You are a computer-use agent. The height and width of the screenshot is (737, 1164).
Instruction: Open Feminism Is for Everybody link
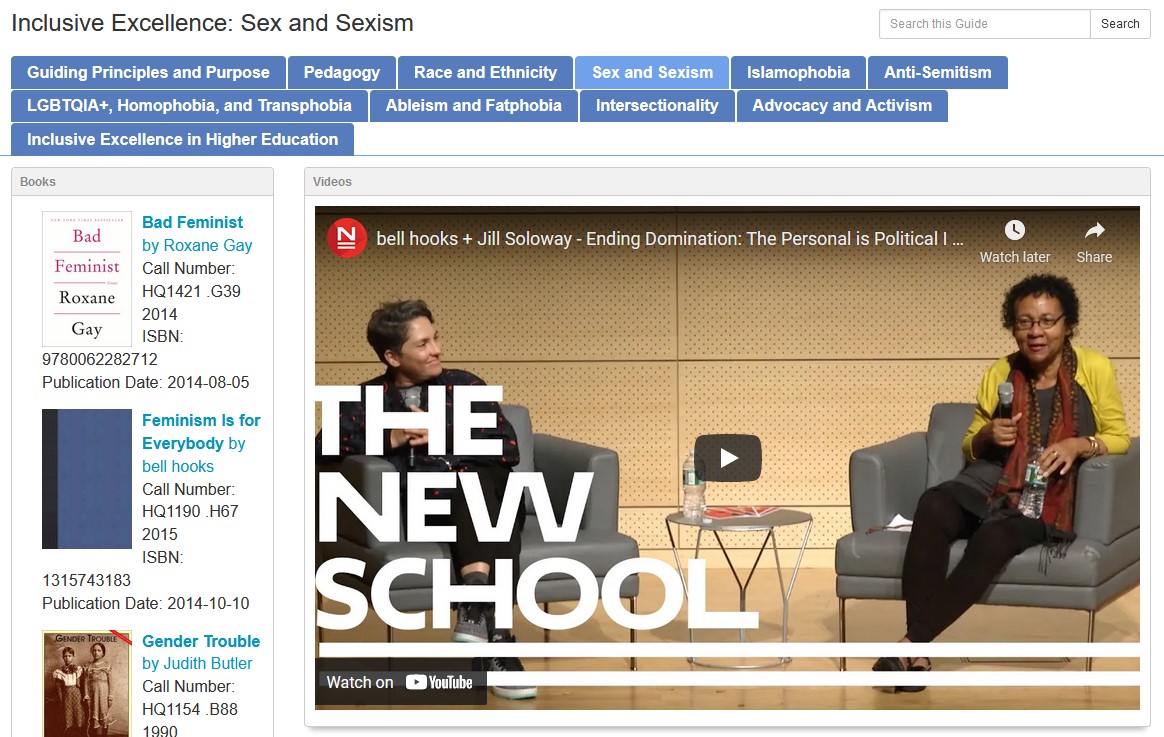(x=200, y=431)
